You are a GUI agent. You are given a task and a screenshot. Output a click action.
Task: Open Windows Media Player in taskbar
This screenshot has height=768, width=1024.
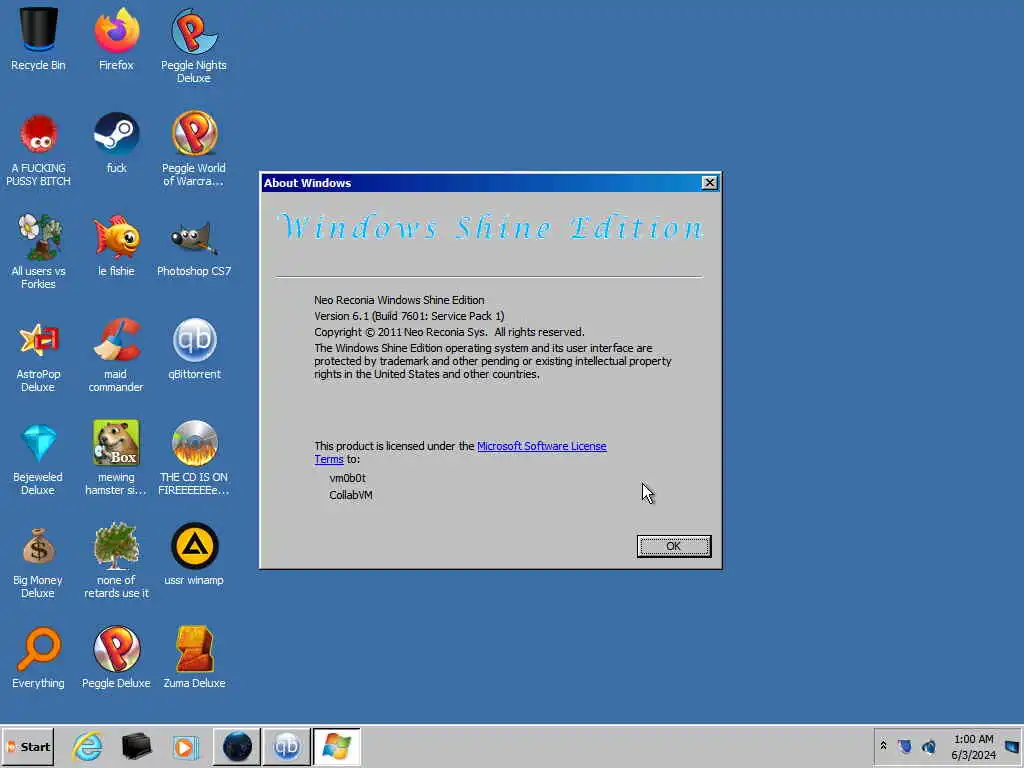[185, 746]
